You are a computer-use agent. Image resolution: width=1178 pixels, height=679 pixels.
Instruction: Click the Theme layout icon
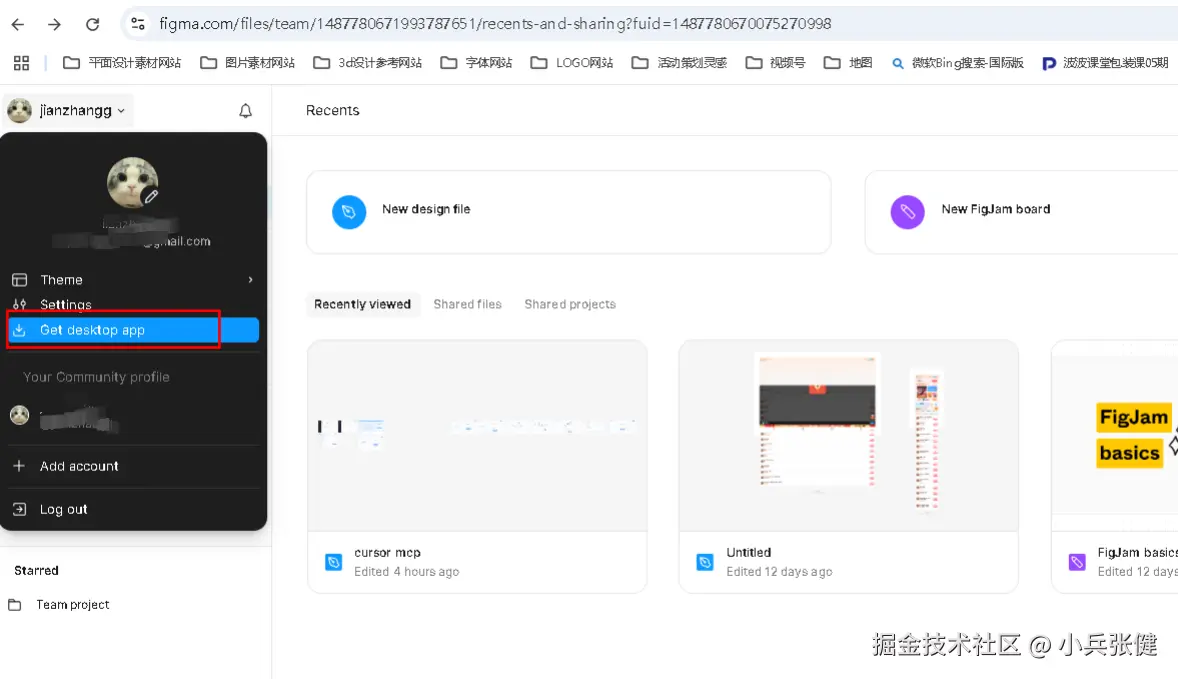click(x=20, y=279)
